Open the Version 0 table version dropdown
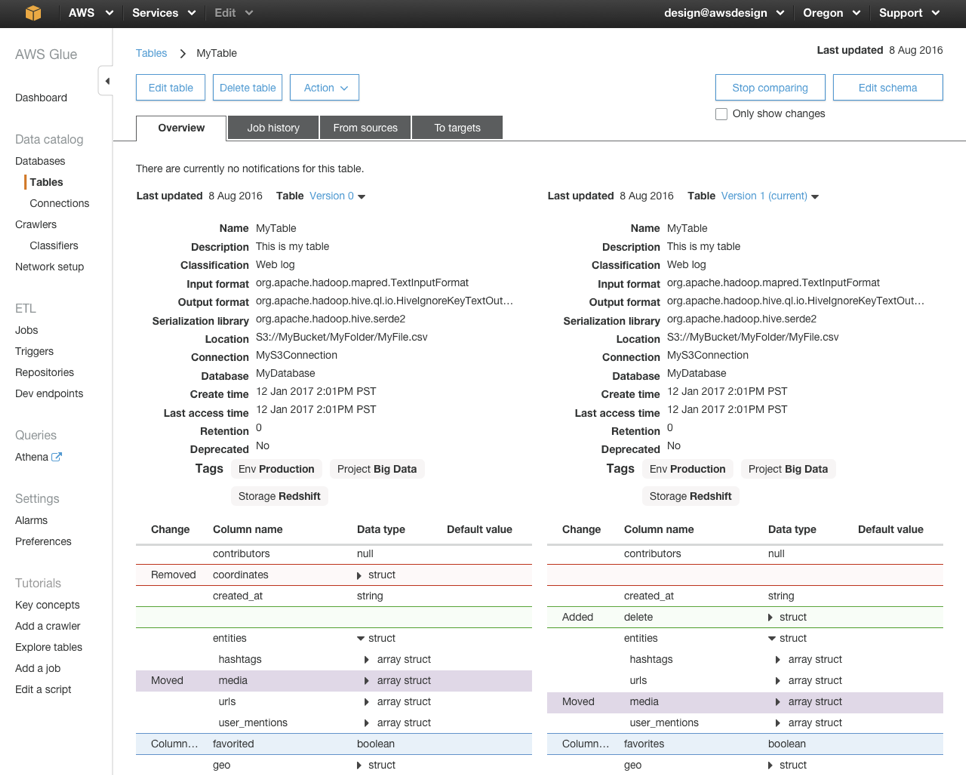The image size is (966, 775). [x=337, y=196]
